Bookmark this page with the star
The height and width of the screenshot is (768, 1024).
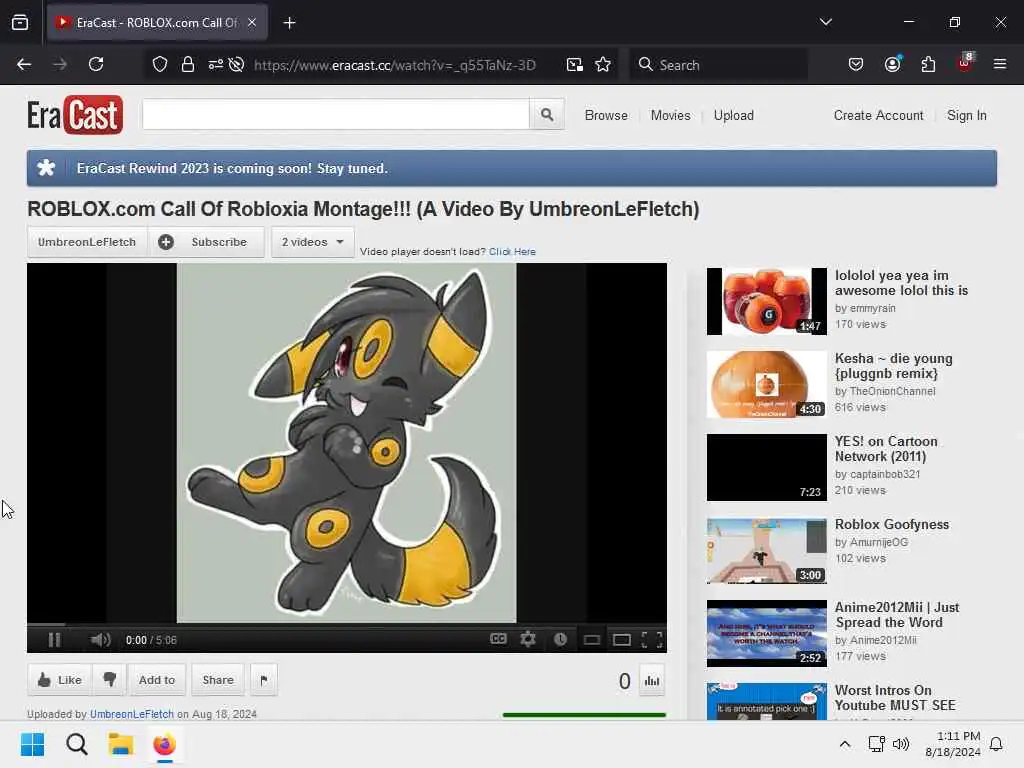pos(603,64)
